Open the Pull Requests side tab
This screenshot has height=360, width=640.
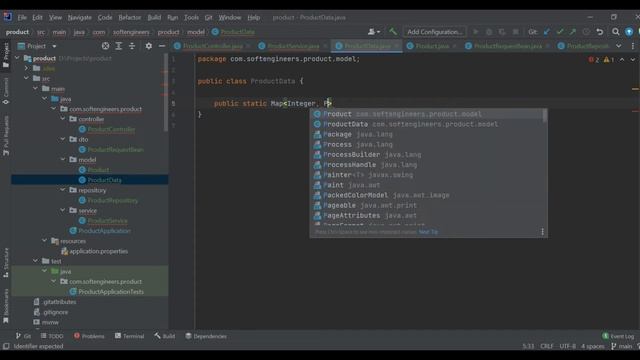(x=6, y=136)
